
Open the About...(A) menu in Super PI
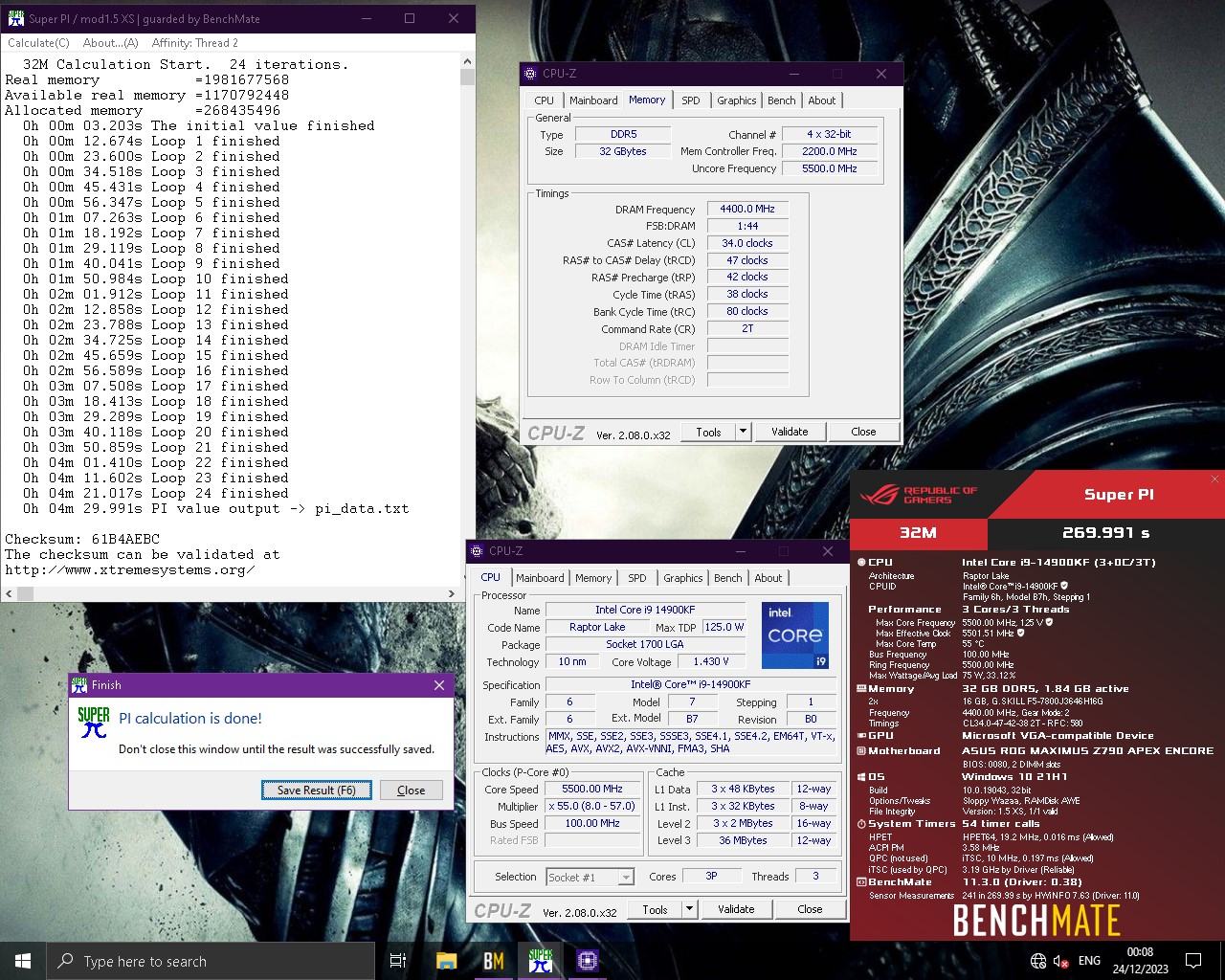pos(110,43)
